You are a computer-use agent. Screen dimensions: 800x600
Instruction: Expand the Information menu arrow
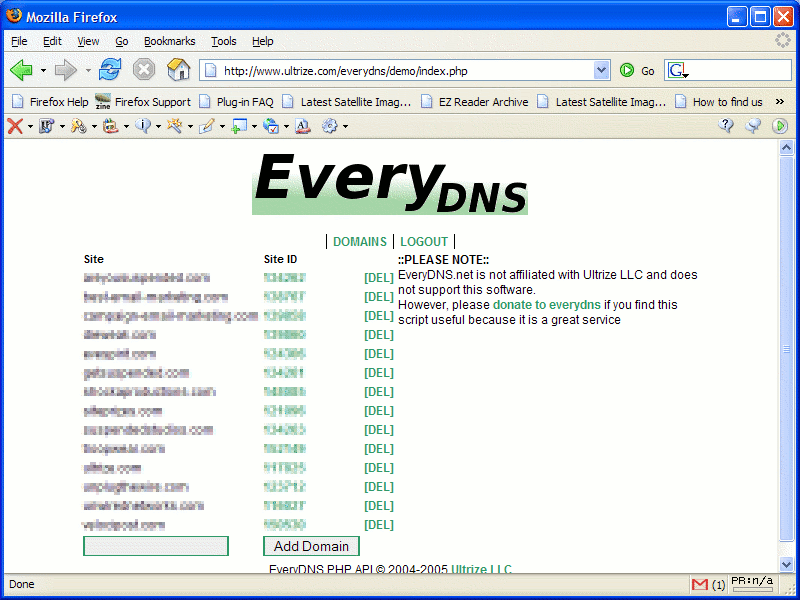coord(158,127)
